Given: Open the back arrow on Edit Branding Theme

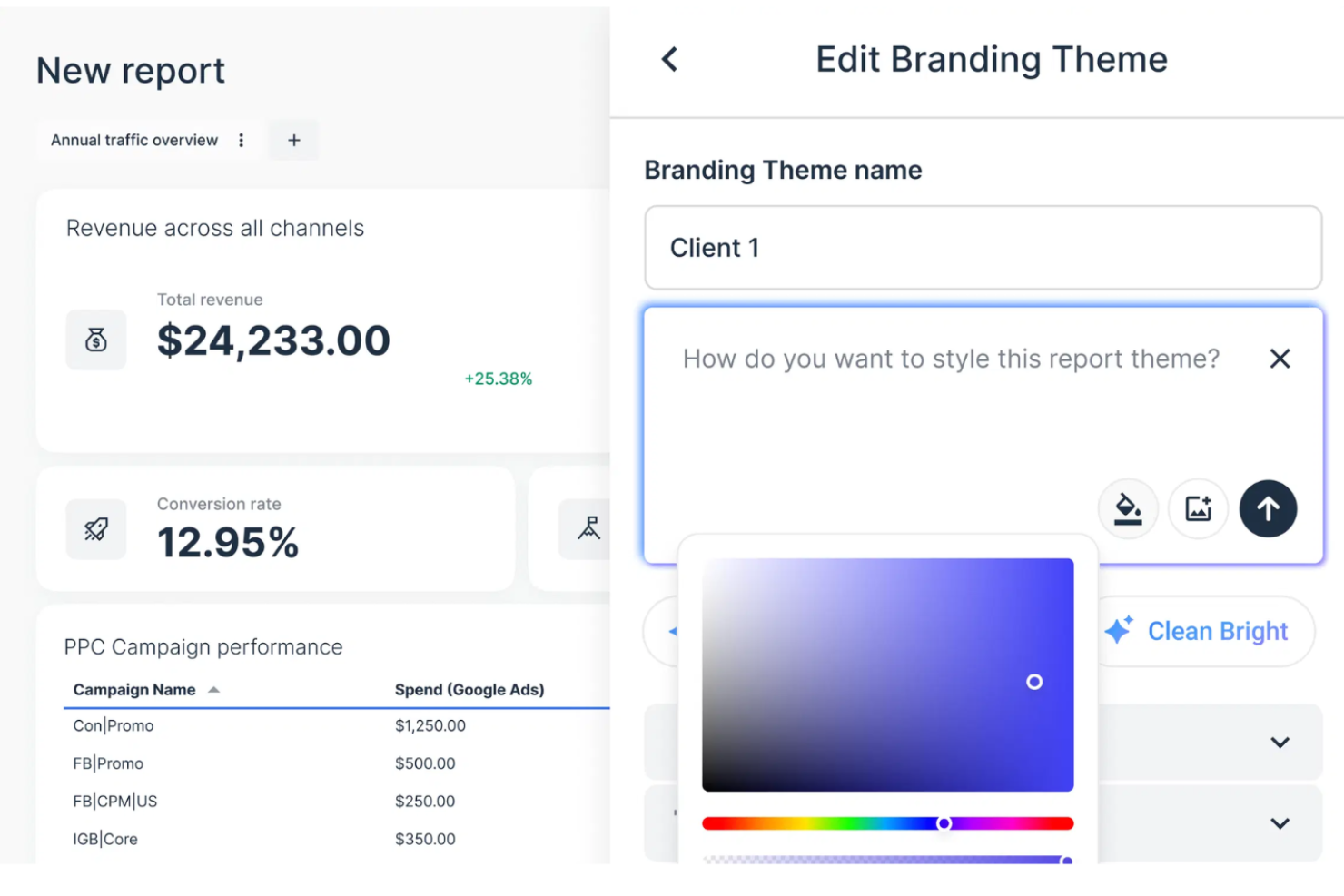Looking at the screenshot, I should pyautogui.click(x=669, y=59).
